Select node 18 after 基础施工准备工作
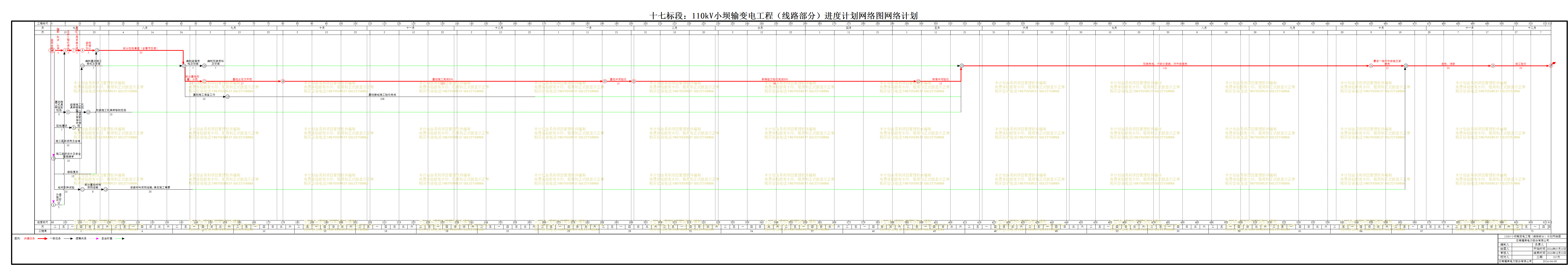 [228, 97]
